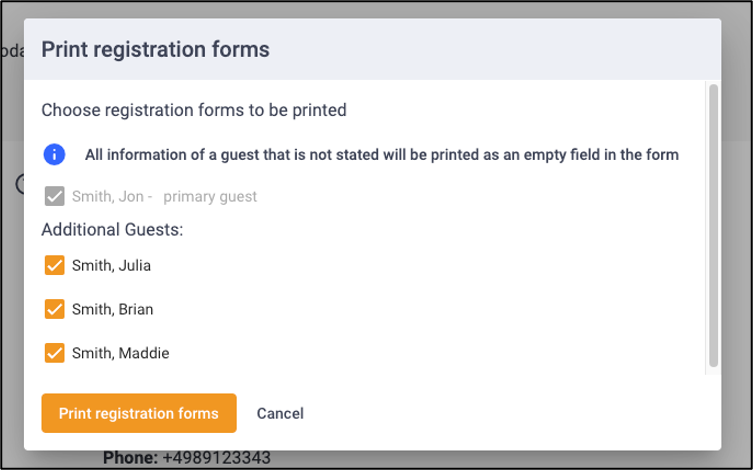Deselect the Smith, Maddie checkbox

coord(54,353)
